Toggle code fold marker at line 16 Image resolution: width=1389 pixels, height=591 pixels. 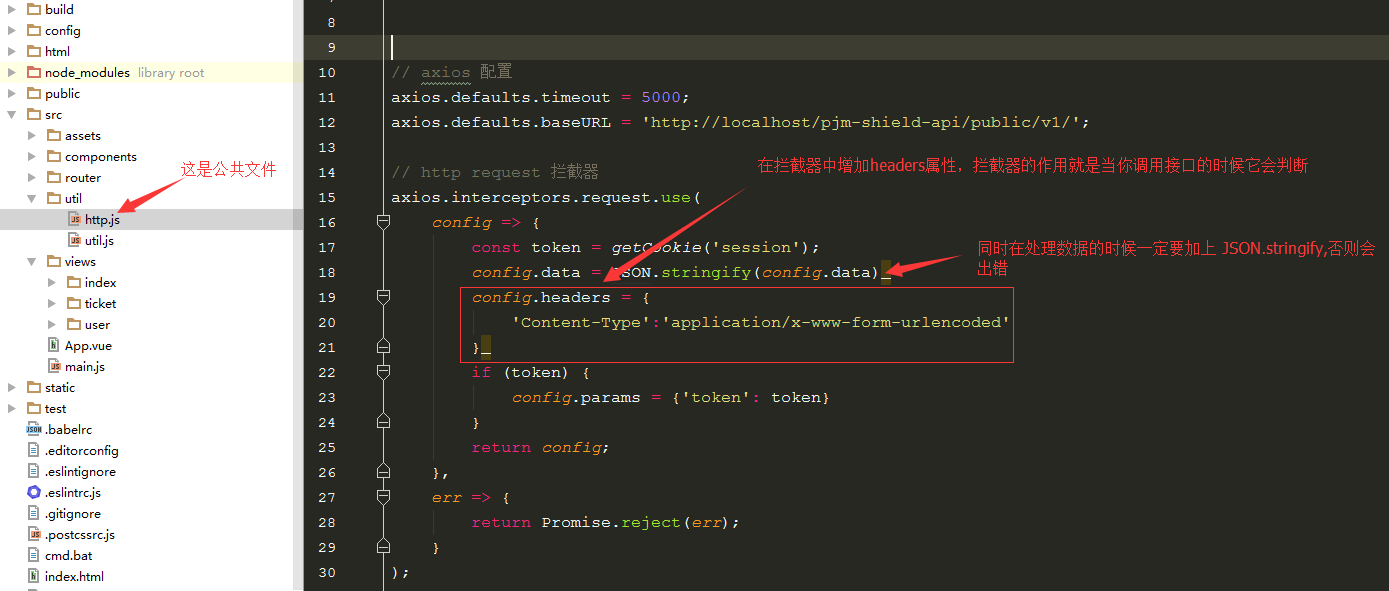[x=383, y=222]
